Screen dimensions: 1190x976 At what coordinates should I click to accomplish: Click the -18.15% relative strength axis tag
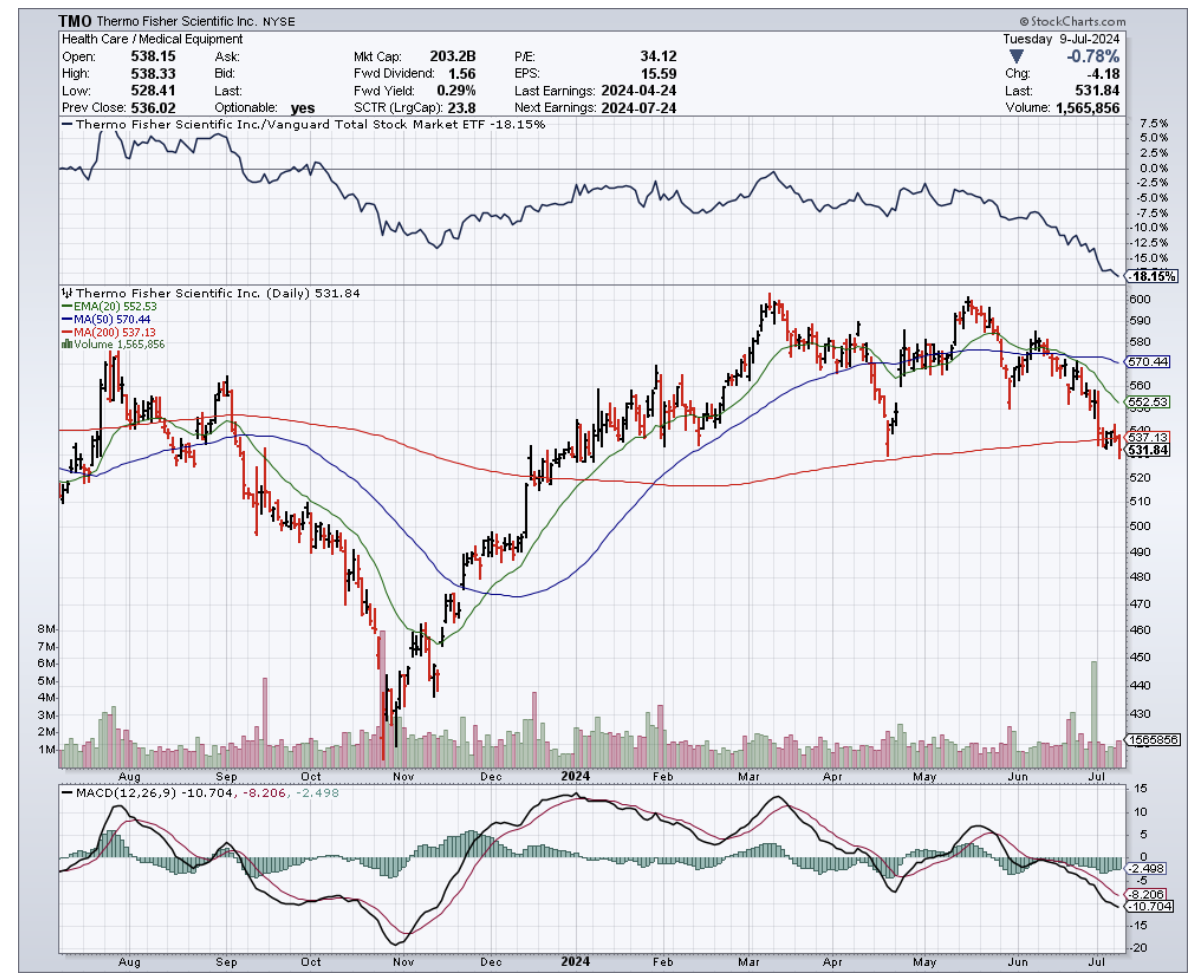[x=1146, y=275]
